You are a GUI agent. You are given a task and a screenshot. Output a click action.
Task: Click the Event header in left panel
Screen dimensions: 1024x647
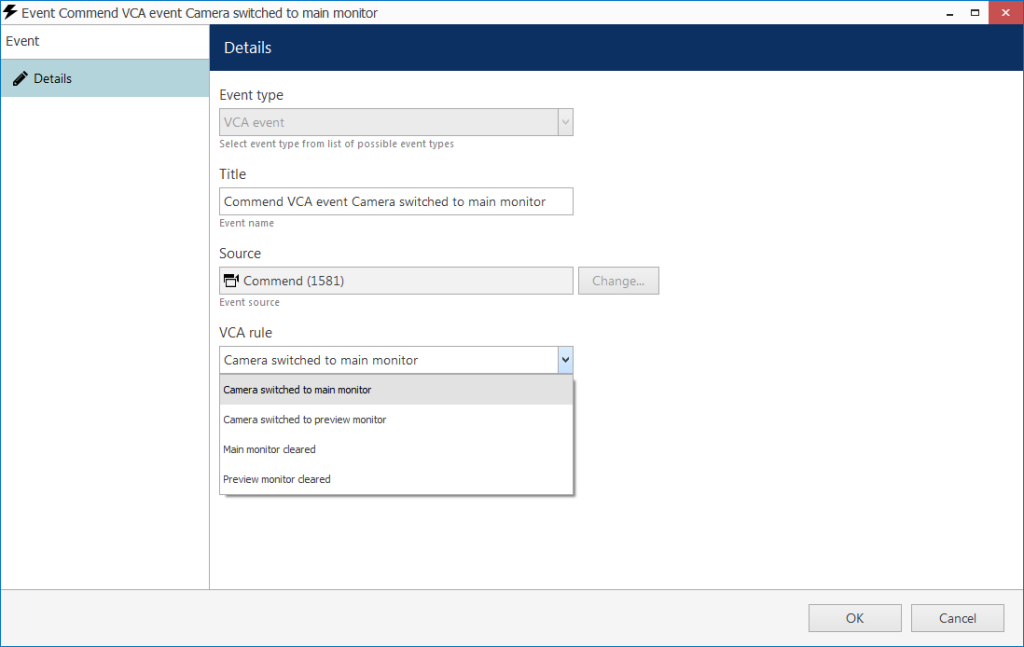coord(23,41)
